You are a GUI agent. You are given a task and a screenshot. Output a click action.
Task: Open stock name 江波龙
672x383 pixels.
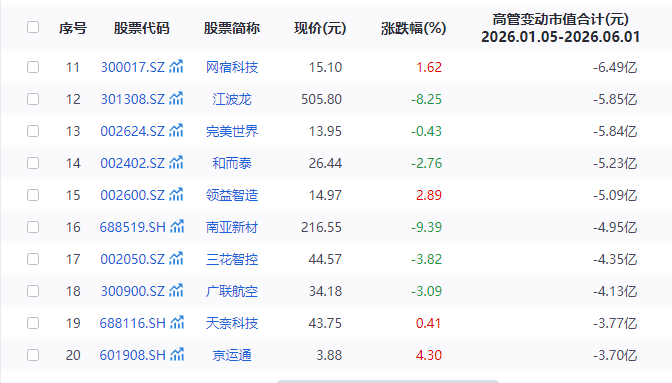click(x=232, y=99)
